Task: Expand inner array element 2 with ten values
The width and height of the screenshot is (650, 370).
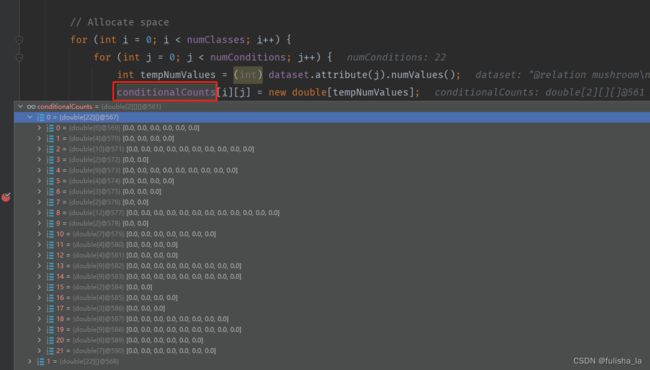Action: pyautogui.click(x=39, y=149)
